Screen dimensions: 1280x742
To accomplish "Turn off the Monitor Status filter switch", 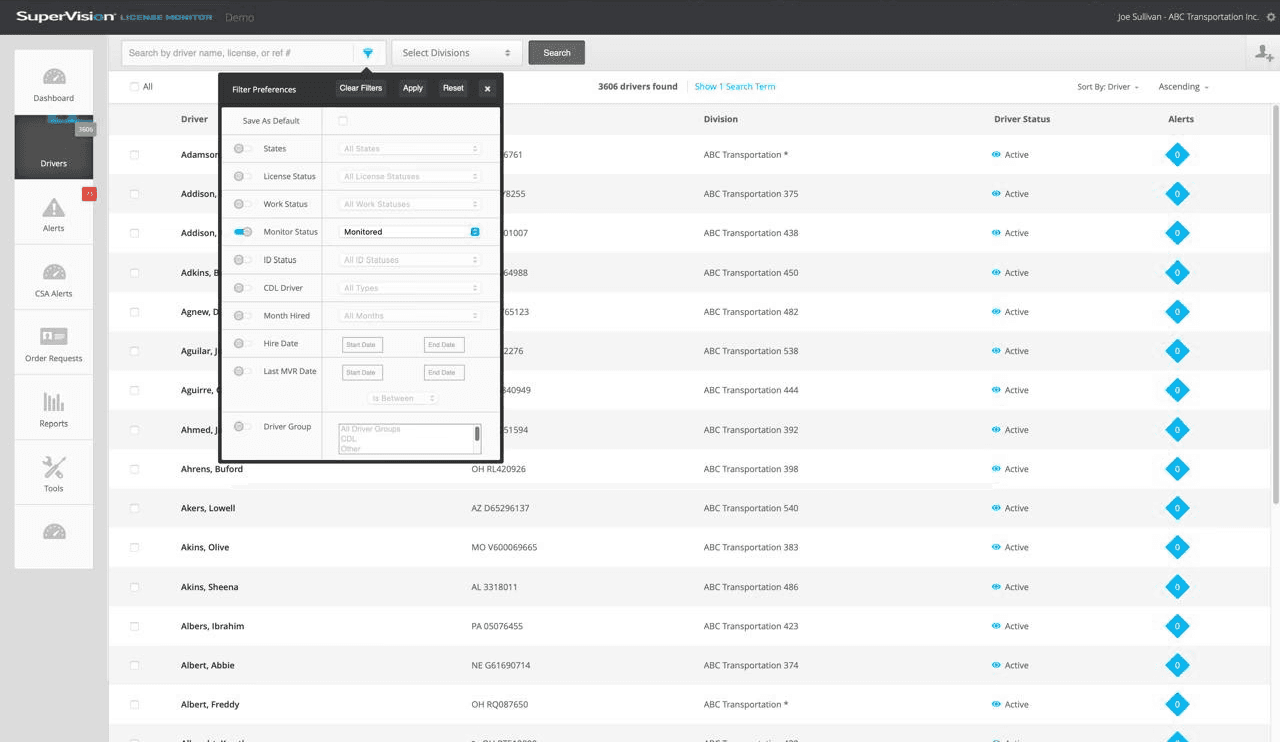I will pos(243,232).
